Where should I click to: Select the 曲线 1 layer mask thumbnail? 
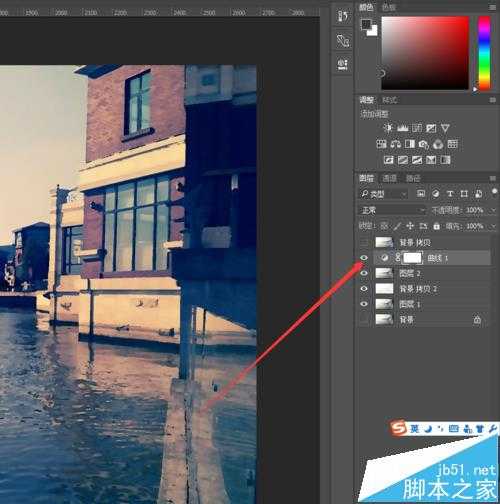[x=412, y=258]
